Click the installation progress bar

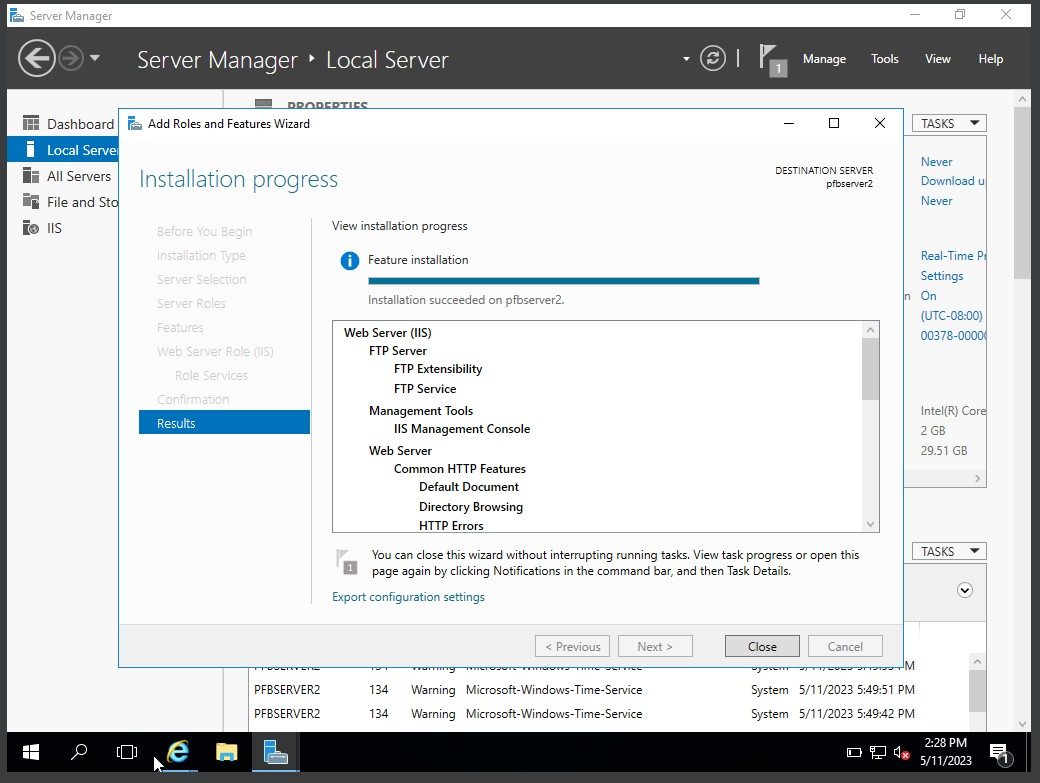564,281
